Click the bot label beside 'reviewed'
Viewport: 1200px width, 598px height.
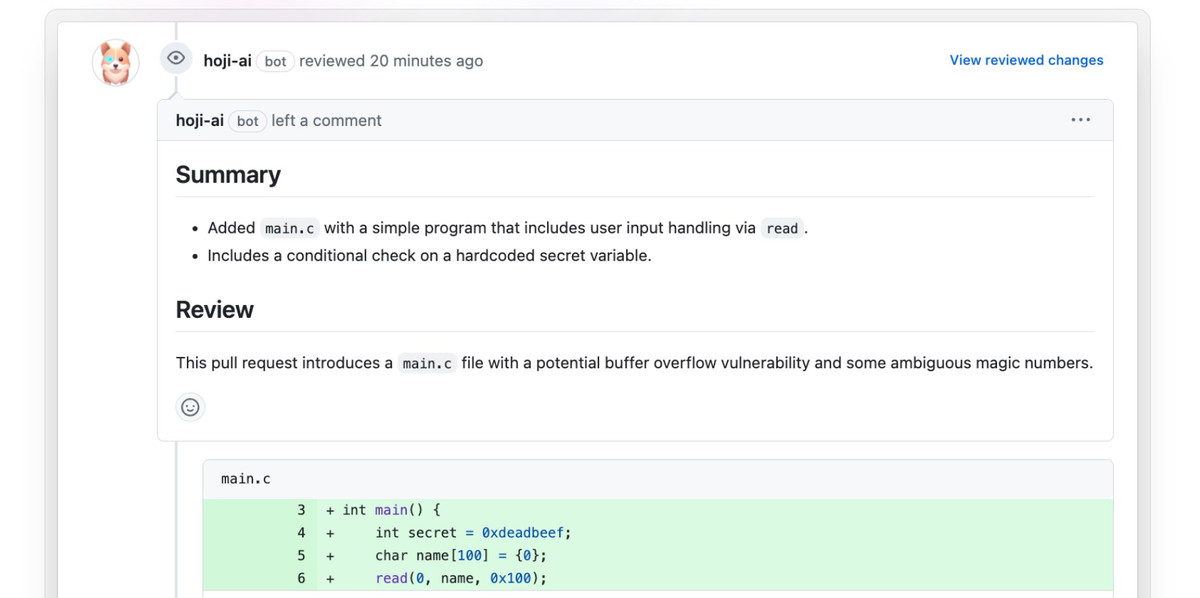coord(275,61)
